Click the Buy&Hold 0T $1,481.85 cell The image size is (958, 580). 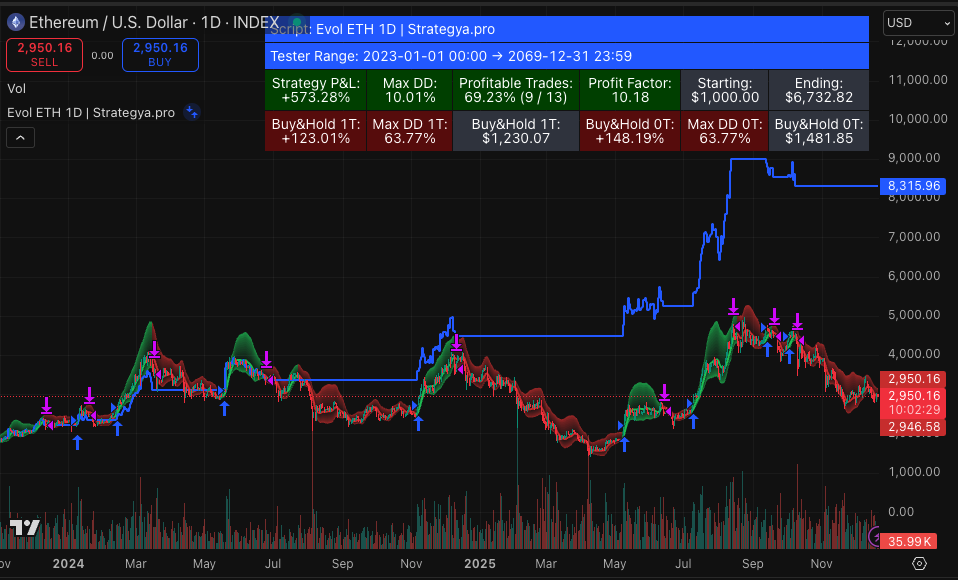pyautogui.click(x=819, y=131)
